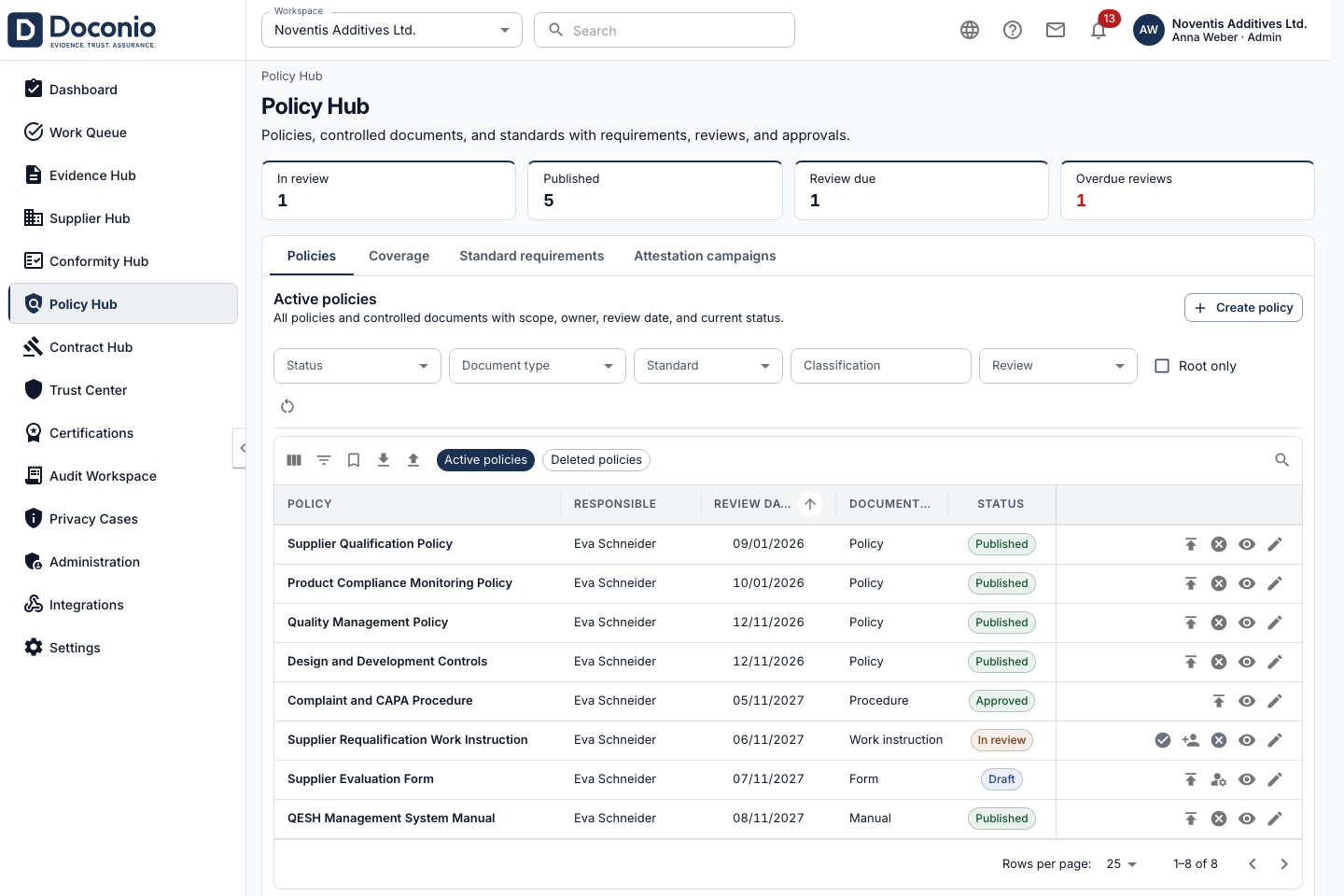This screenshot has height=896, width=1344.
Task: Edit Supplier Qualification Policy with pencil icon
Action: coord(1275,544)
